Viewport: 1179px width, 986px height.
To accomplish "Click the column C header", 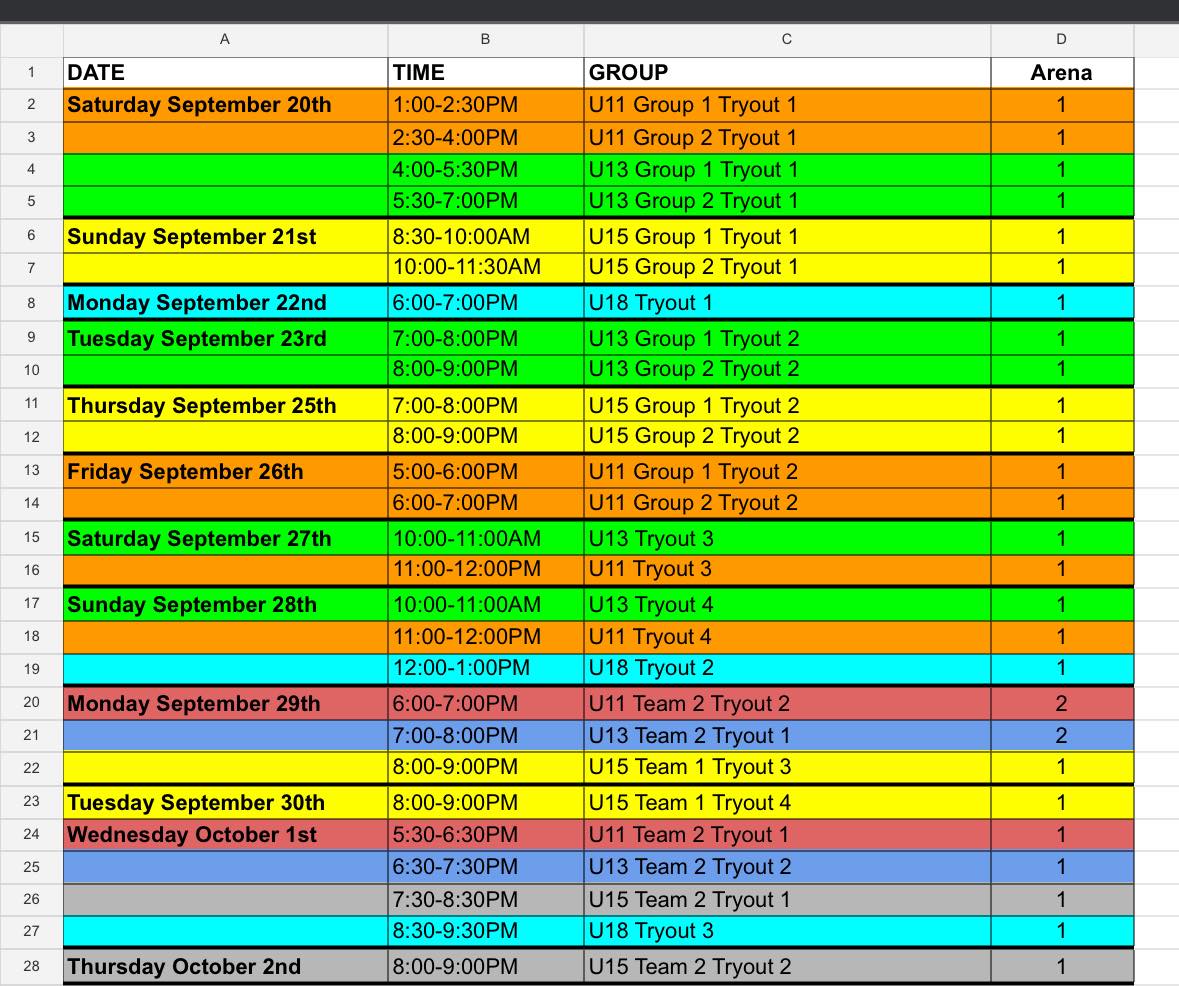I will pyautogui.click(x=787, y=39).
